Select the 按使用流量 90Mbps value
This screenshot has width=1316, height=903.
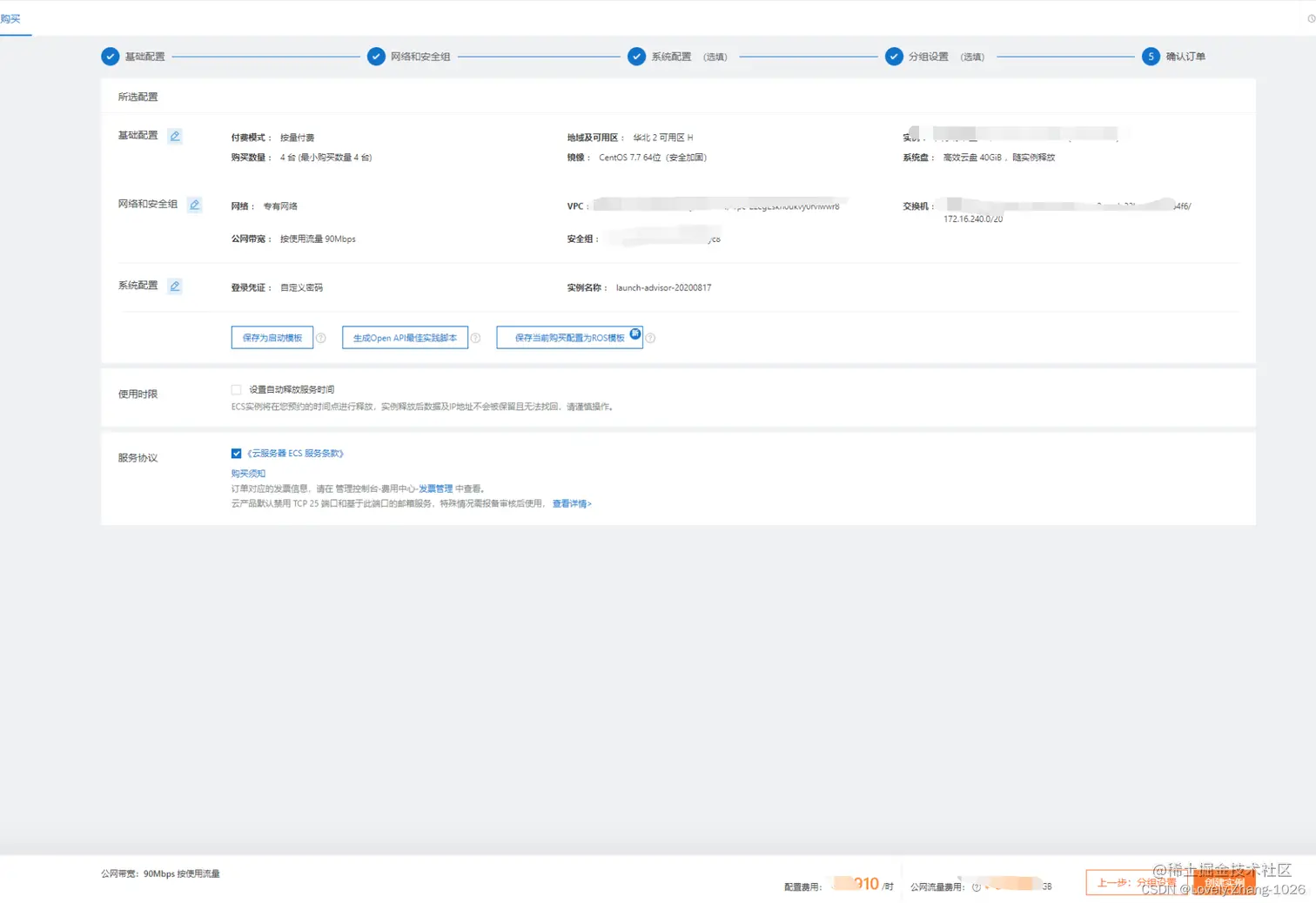318,239
